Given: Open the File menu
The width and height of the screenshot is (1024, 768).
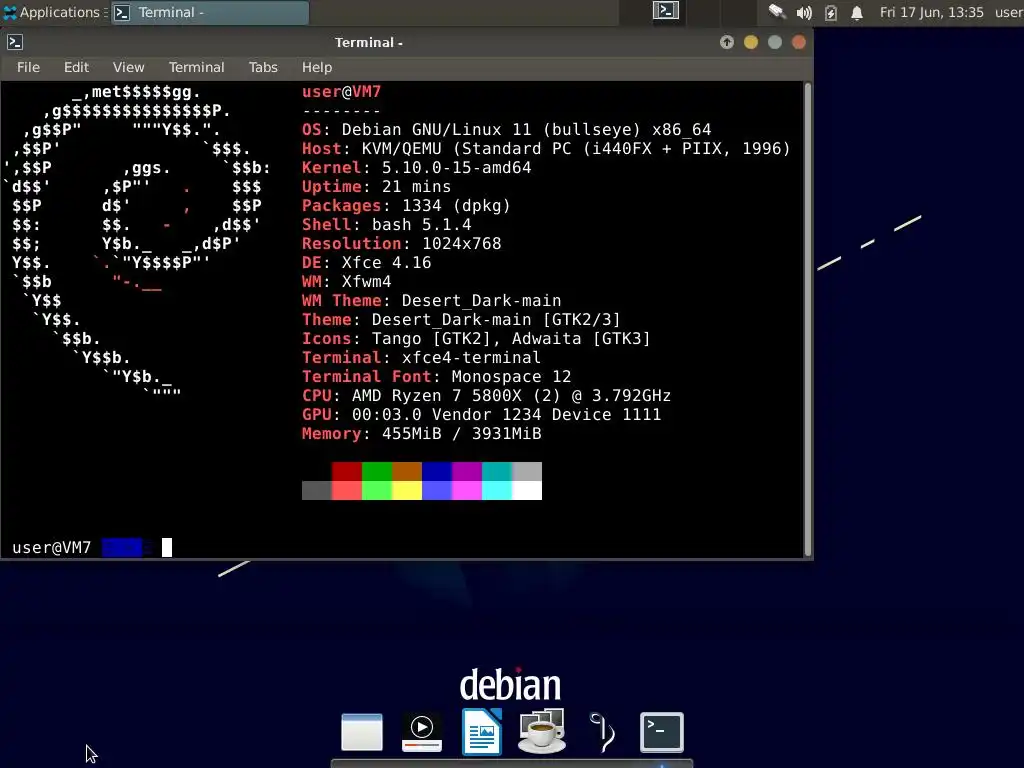Looking at the screenshot, I should (28, 67).
